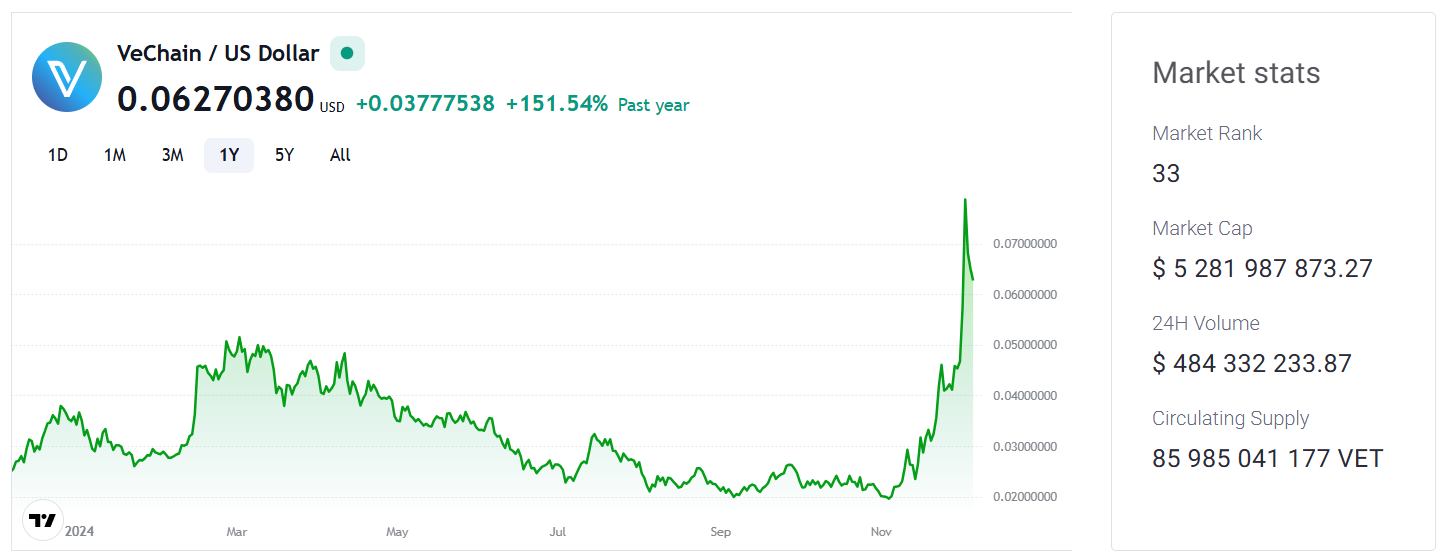Click the Nov label on time axis
The height and width of the screenshot is (555, 1451).
click(881, 532)
